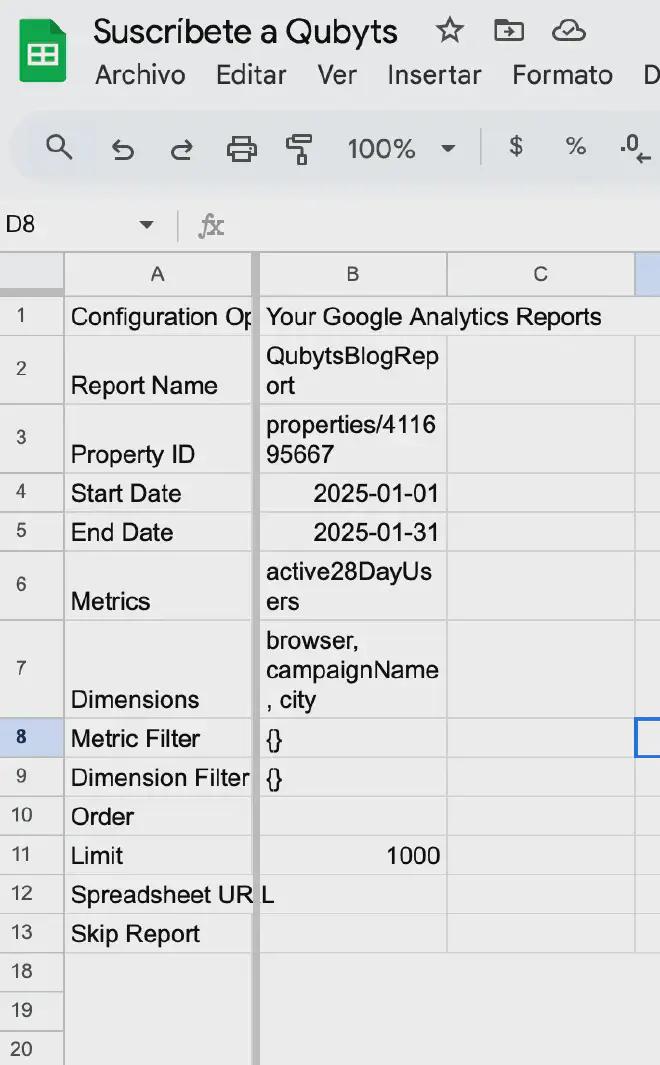Image resolution: width=660 pixels, height=1065 pixels.
Task: Check the cloud save status icon
Action: pos(568,31)
